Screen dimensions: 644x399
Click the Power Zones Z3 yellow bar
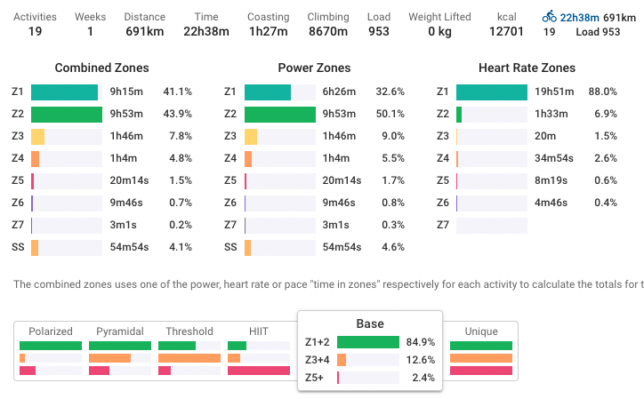251,136
